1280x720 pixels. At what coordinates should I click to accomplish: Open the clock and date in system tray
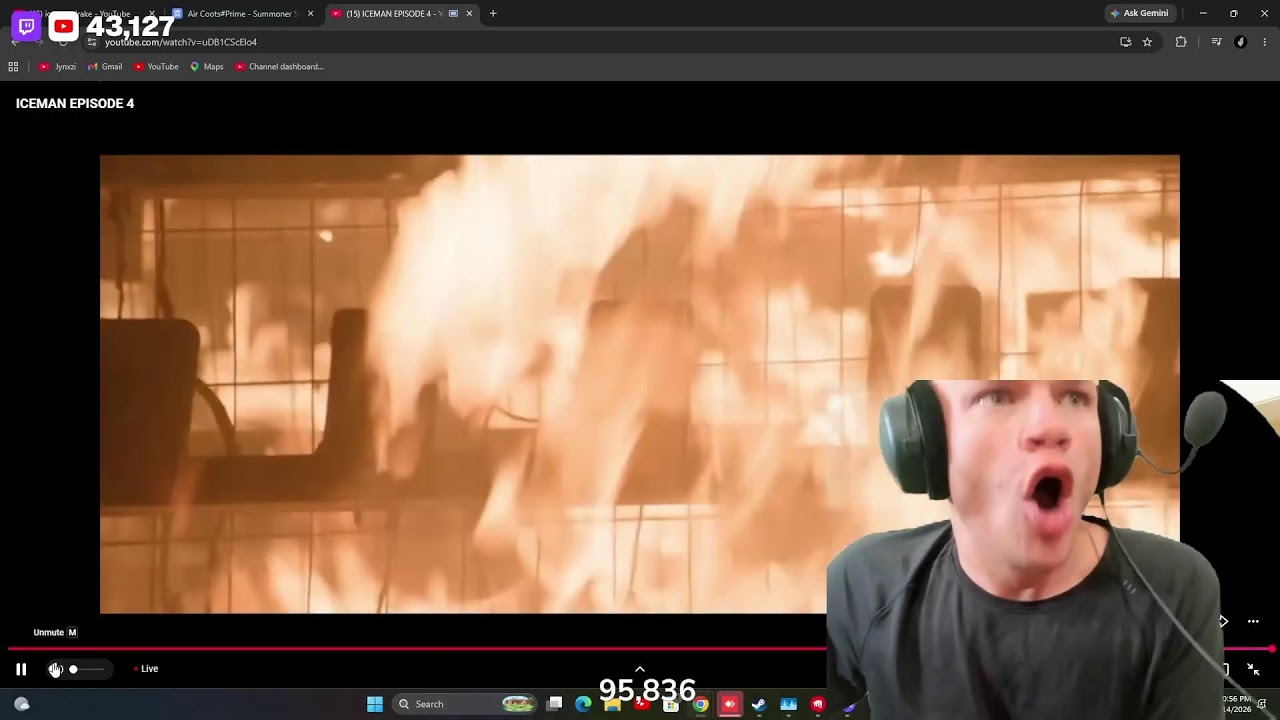coord(1237,704)
